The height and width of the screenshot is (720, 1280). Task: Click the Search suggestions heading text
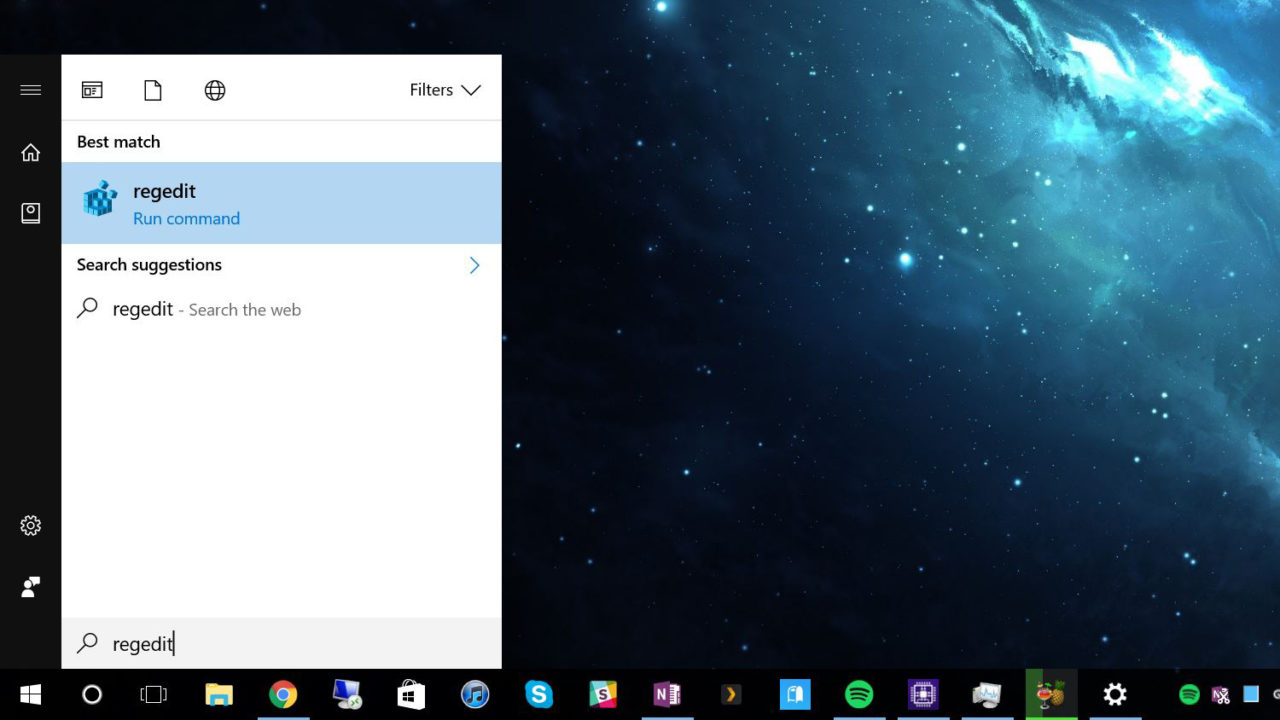point(149,265)
